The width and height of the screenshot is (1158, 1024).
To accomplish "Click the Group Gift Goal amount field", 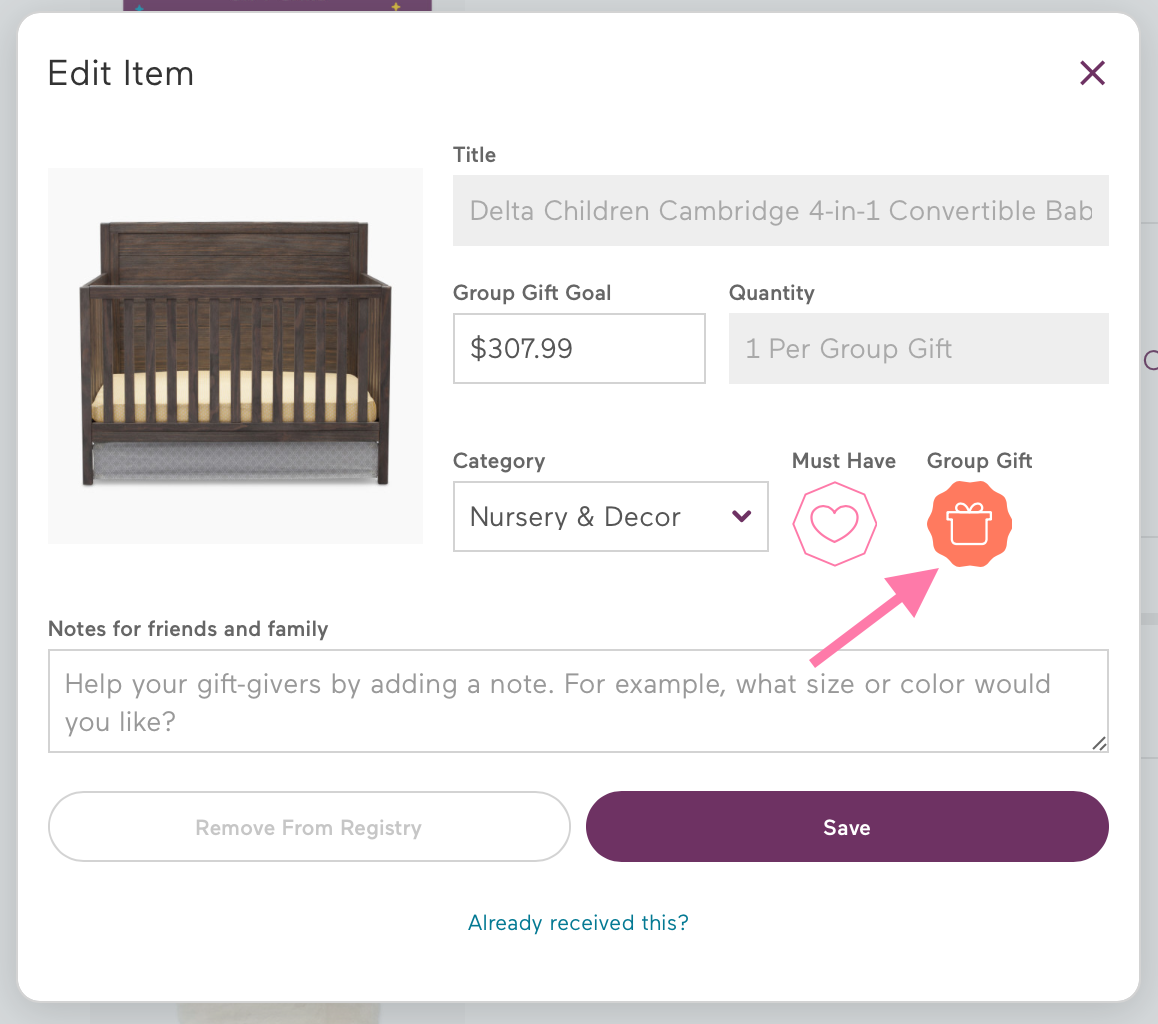I will click(579, 348).
